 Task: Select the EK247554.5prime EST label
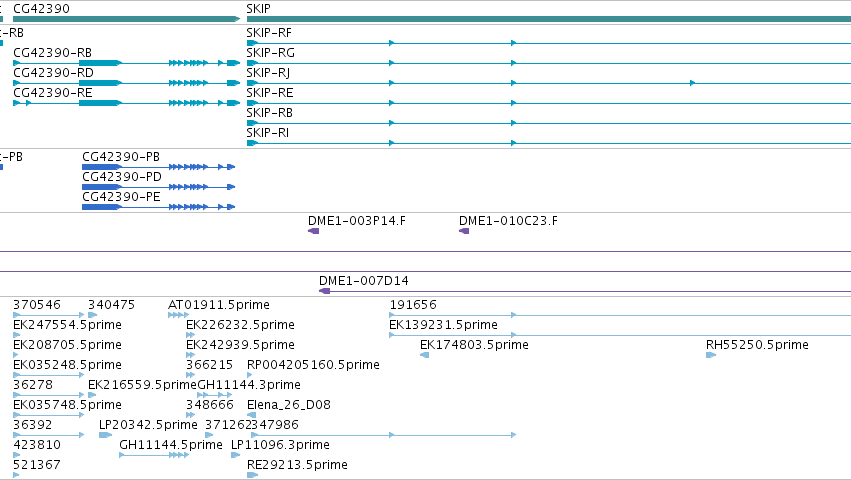(67, 325)
